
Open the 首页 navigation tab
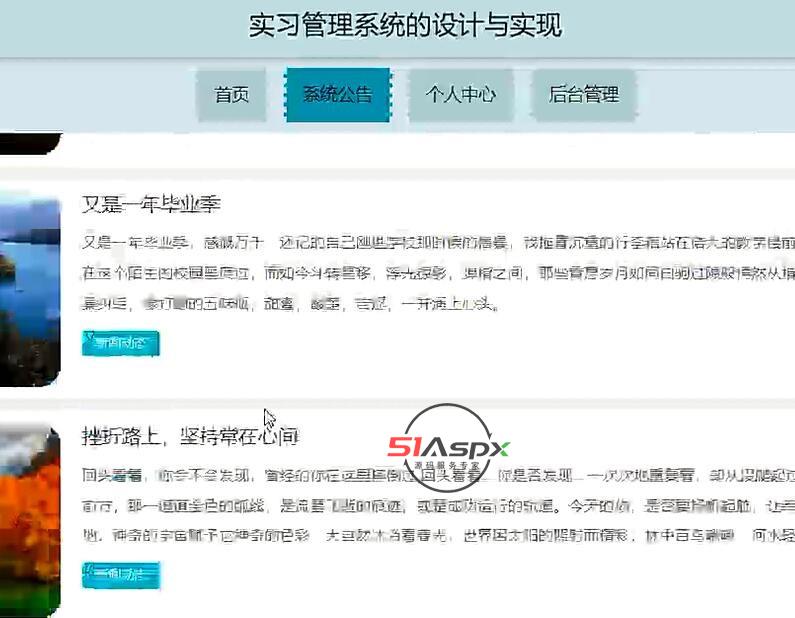[231, 95]
